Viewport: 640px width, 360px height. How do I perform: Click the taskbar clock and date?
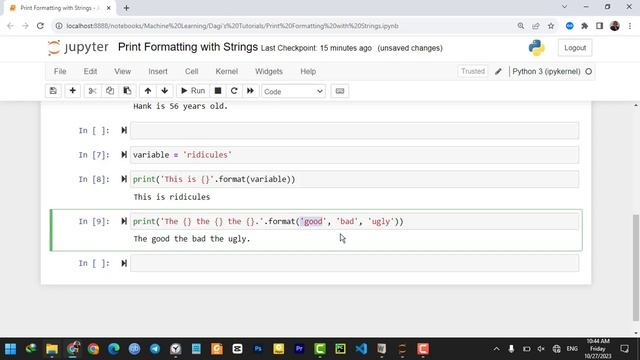click(x=598, y=349)
